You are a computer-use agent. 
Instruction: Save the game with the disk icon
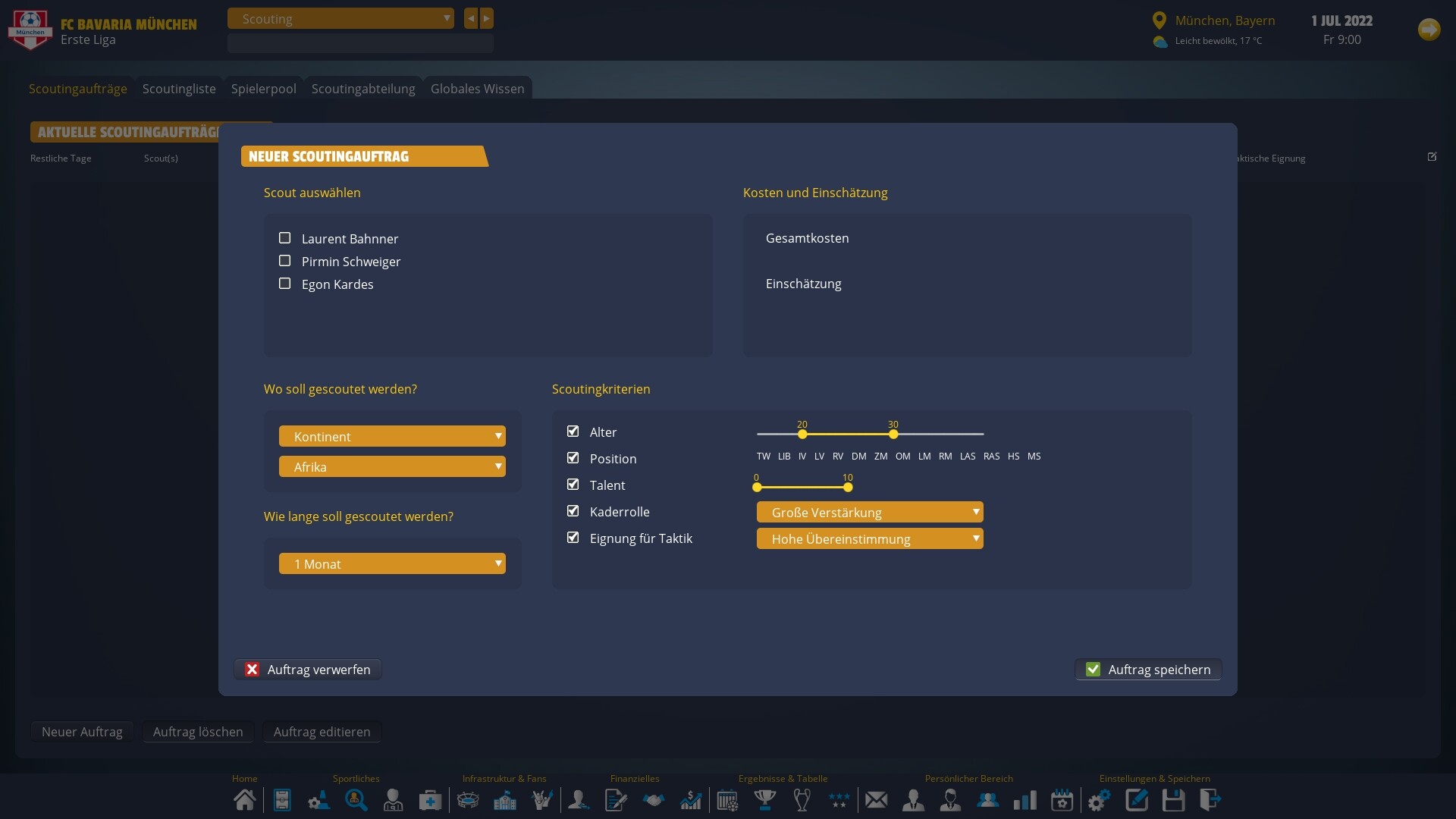coord(1175,800)
